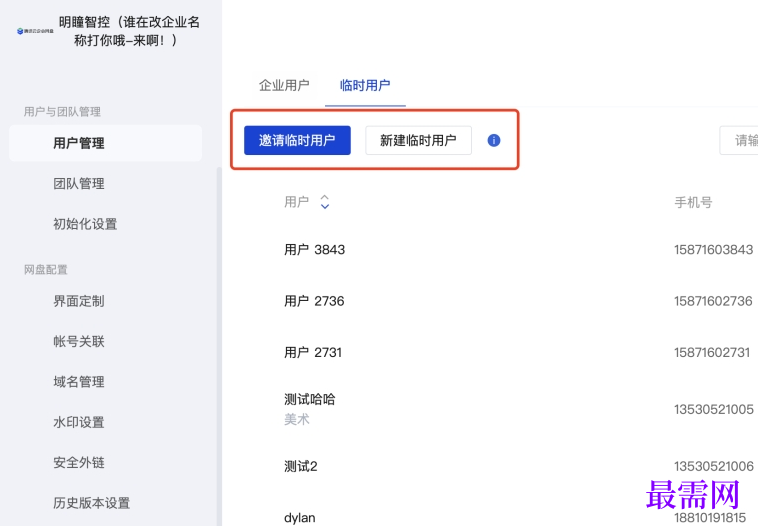Select user row 测试2
Screen dimensions: 758x526
(301, 467)
